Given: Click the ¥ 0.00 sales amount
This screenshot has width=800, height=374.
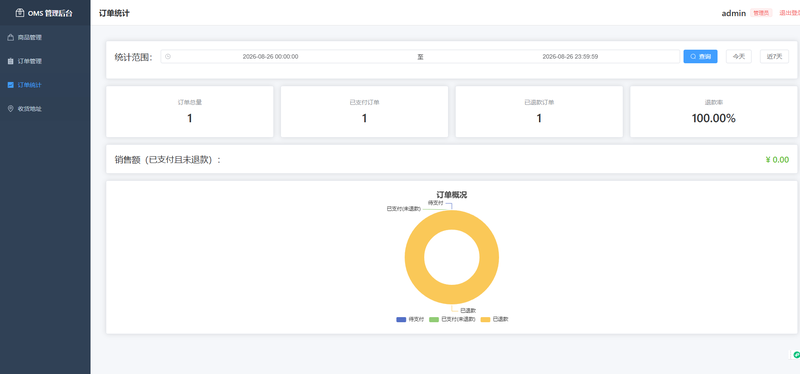Looking at the screenshot, I should point(777,160).
